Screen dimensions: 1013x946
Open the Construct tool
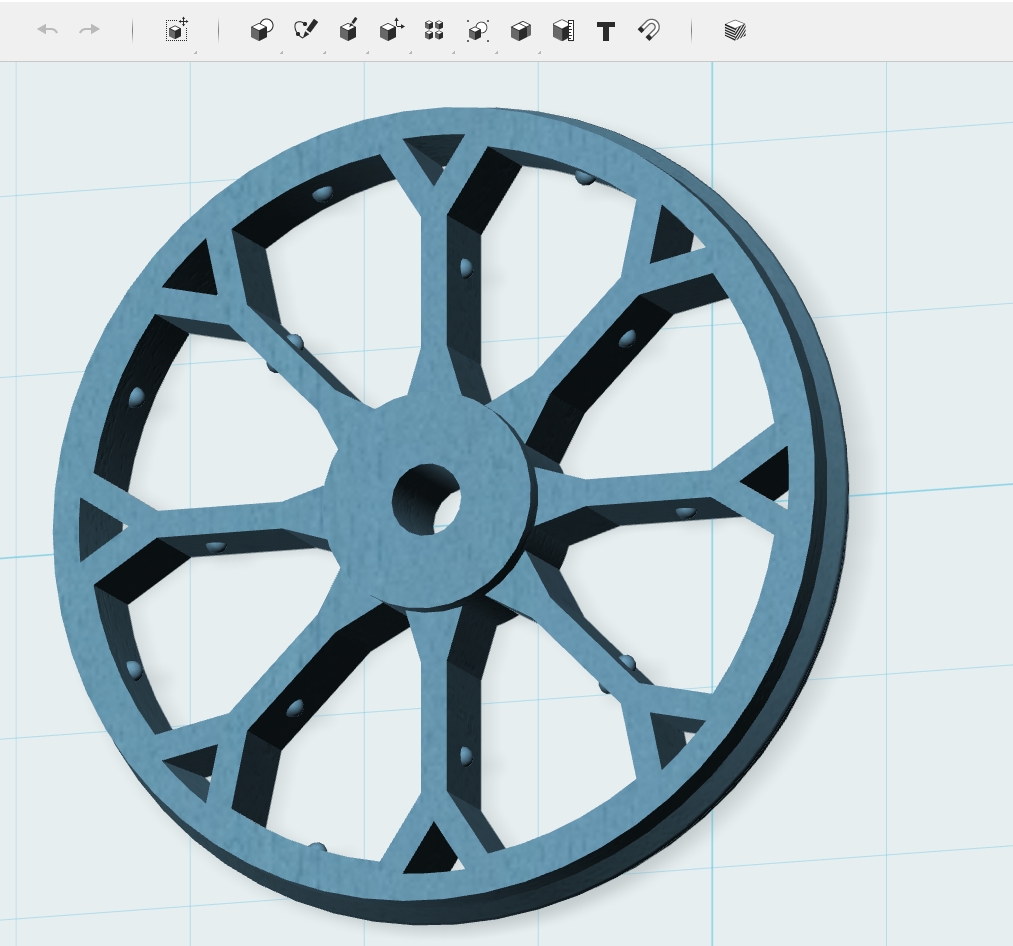pos(348,30)
